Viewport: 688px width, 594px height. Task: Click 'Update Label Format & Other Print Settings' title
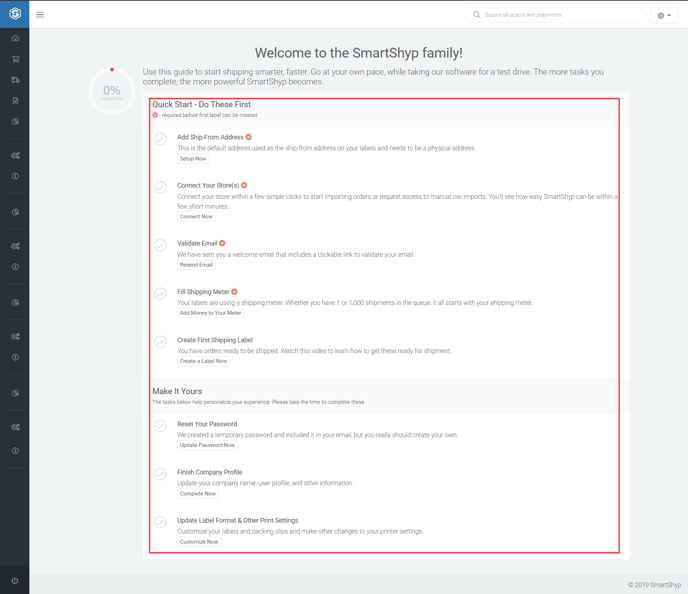pos(237,521)
